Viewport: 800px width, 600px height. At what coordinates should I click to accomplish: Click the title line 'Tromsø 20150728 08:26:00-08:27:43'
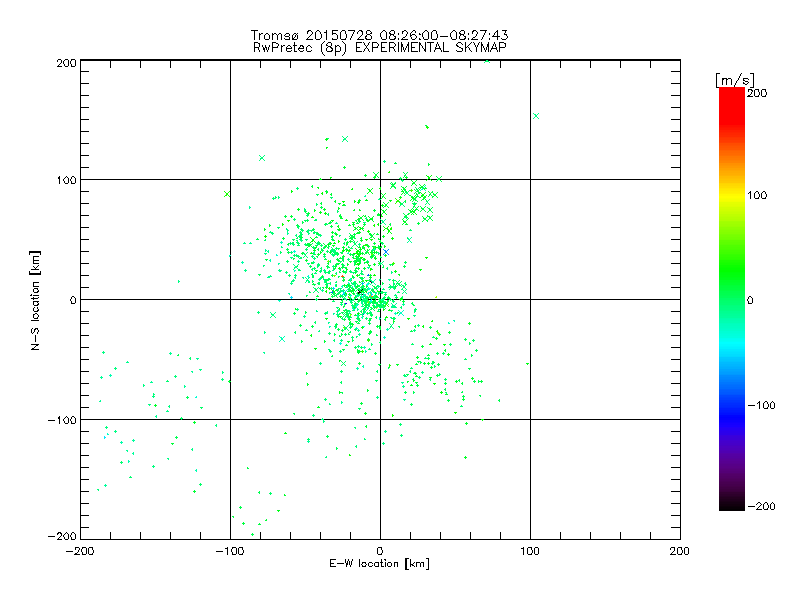(x=379, y=35)
